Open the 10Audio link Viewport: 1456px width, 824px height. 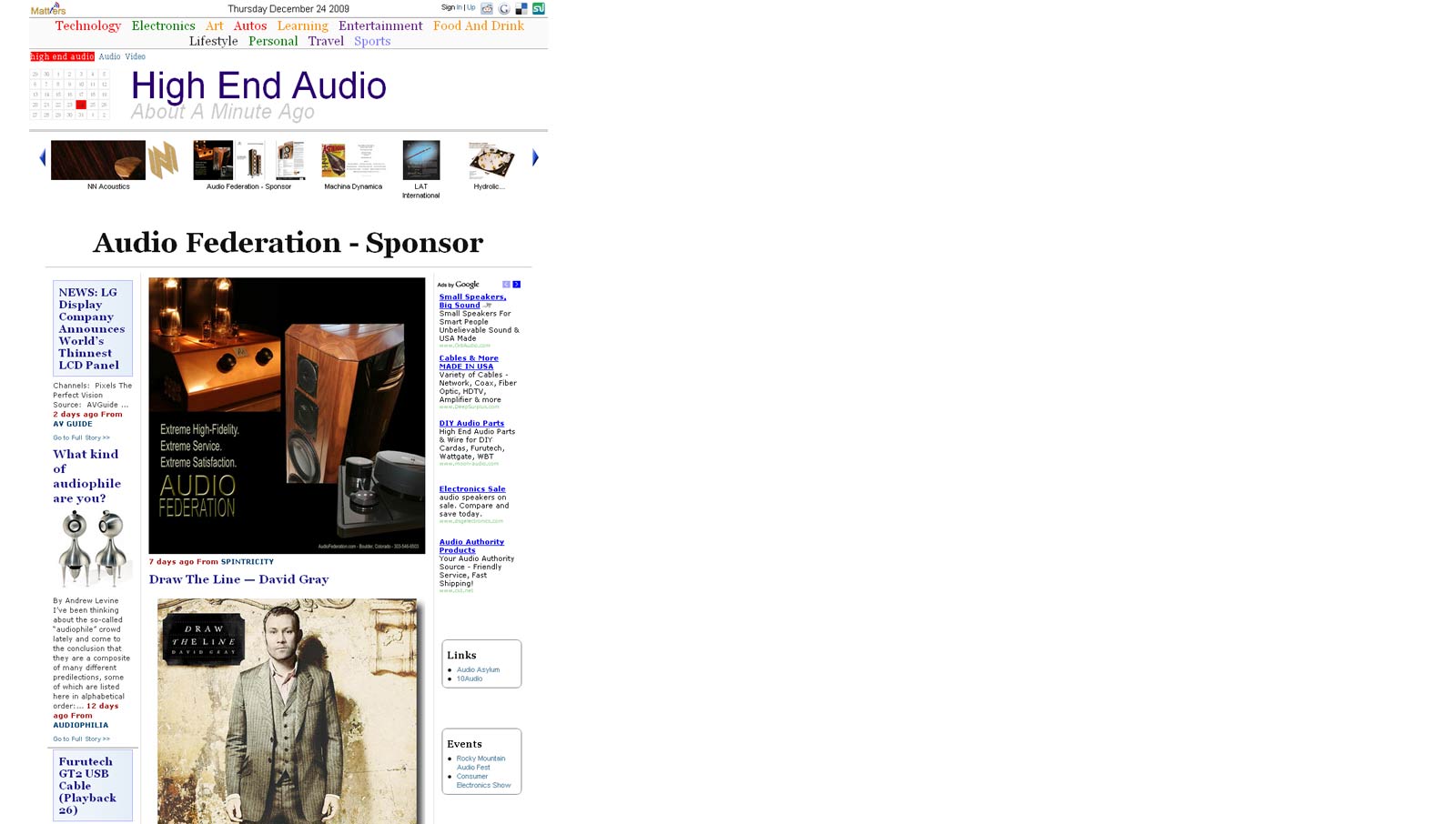470,678
